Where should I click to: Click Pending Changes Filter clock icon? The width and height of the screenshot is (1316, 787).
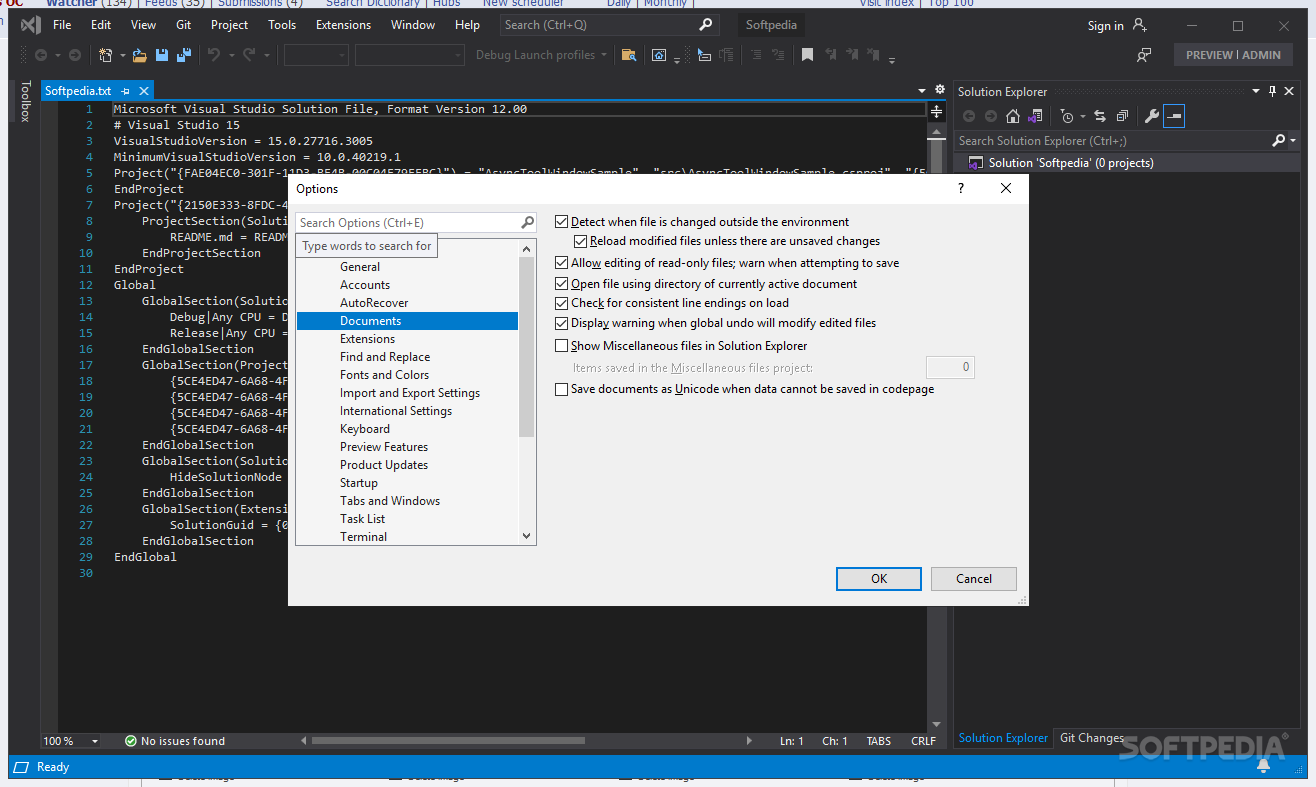1067,116
